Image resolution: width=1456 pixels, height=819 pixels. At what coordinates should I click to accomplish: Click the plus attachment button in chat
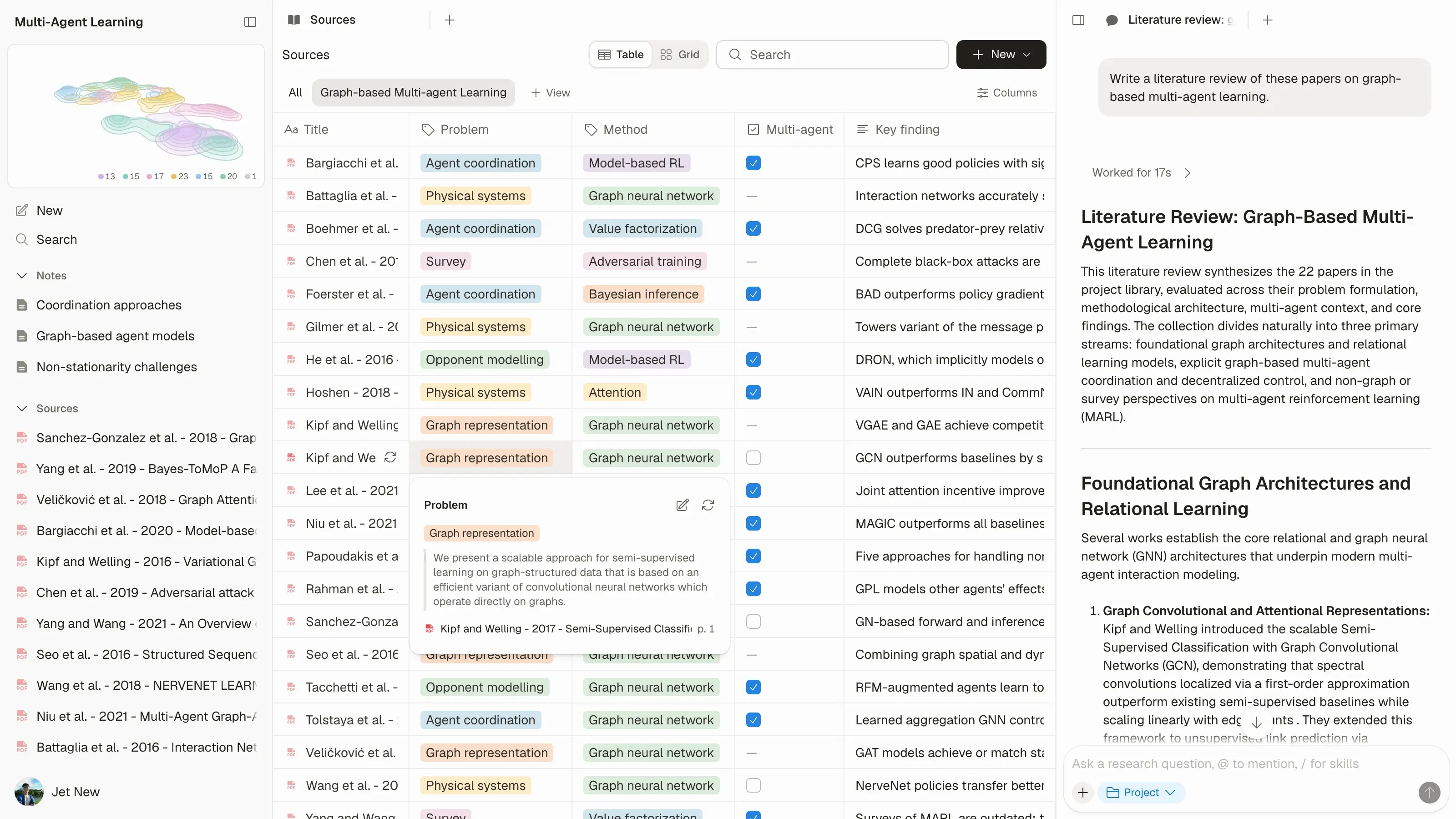pos(1082,792)
